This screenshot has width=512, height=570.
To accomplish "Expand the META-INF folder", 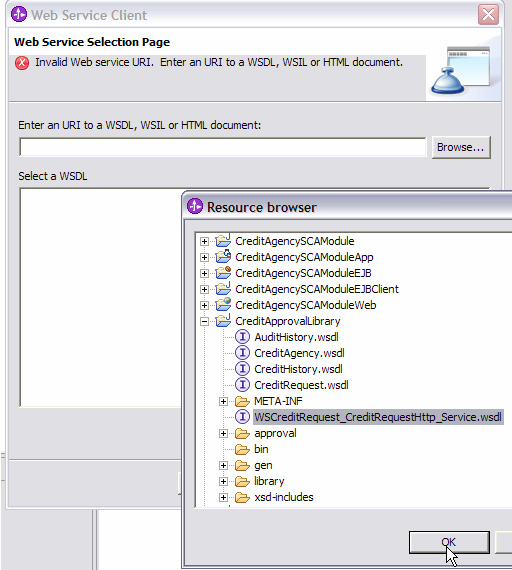I will tap(223, 401).
